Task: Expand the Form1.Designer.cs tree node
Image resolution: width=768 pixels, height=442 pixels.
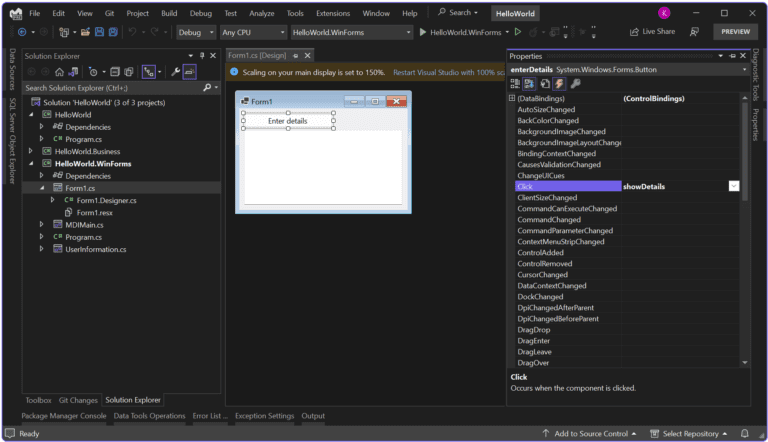Action: (x=52, y=200)
